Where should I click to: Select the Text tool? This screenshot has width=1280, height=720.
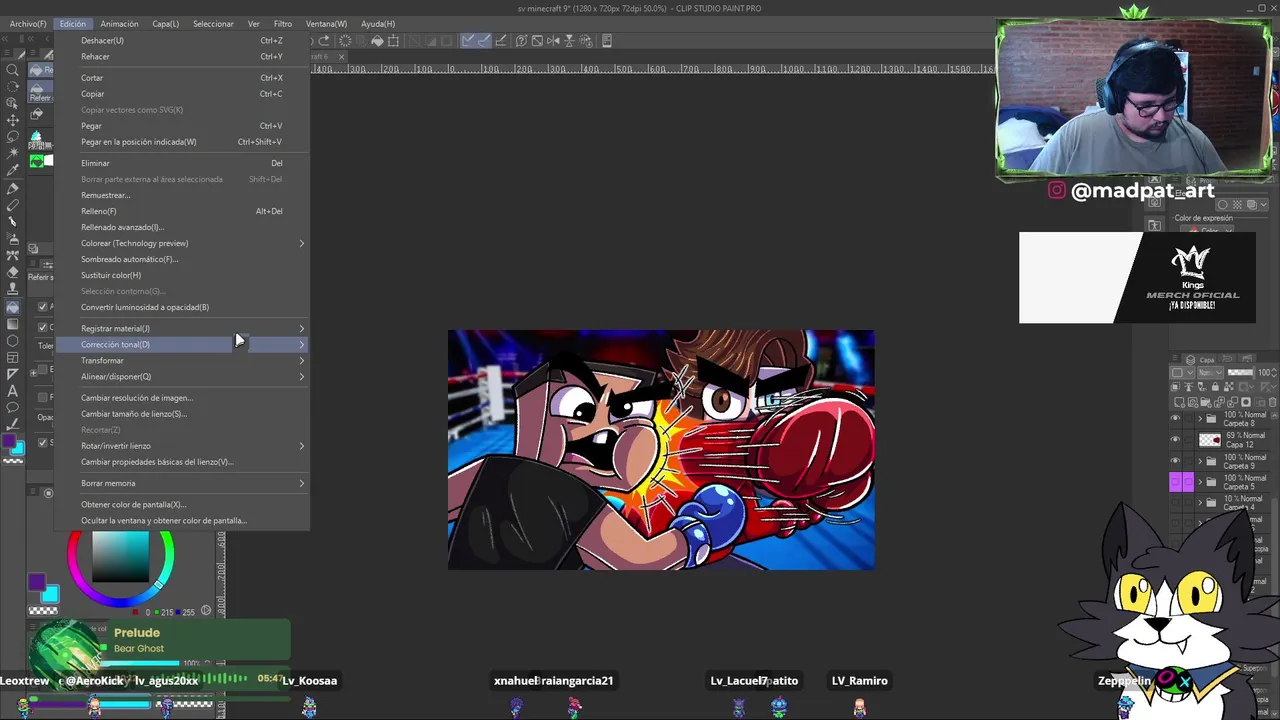pos(12,391)
